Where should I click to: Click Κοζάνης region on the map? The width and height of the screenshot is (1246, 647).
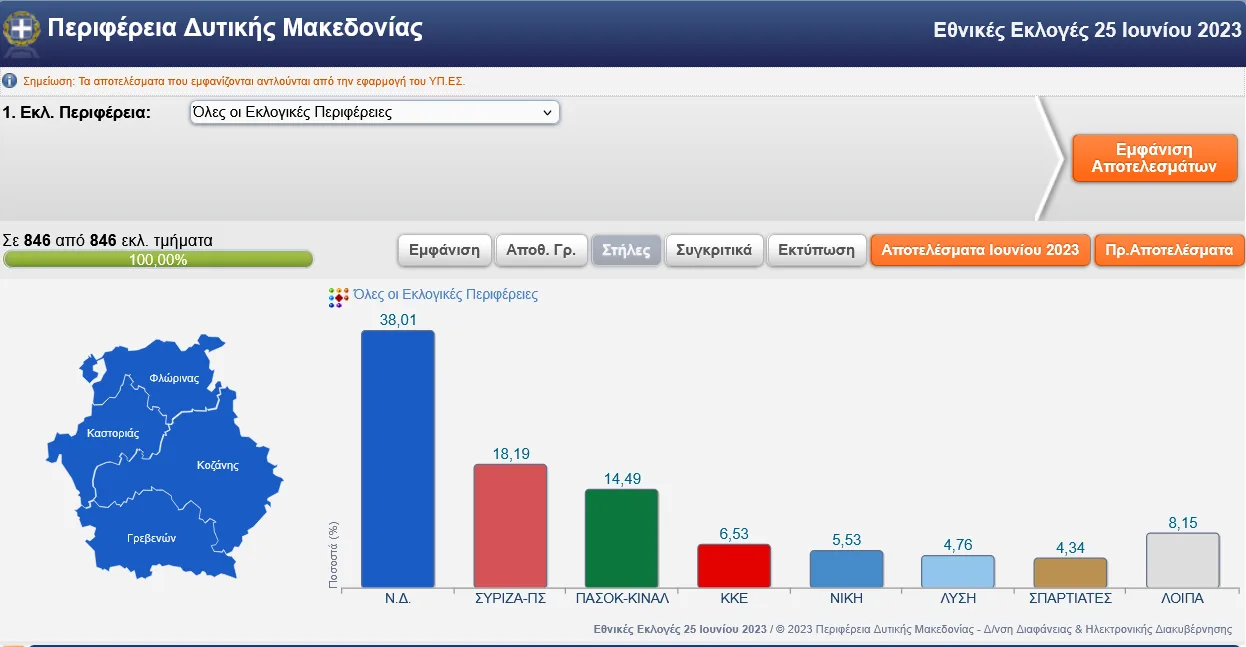(217, 465)
